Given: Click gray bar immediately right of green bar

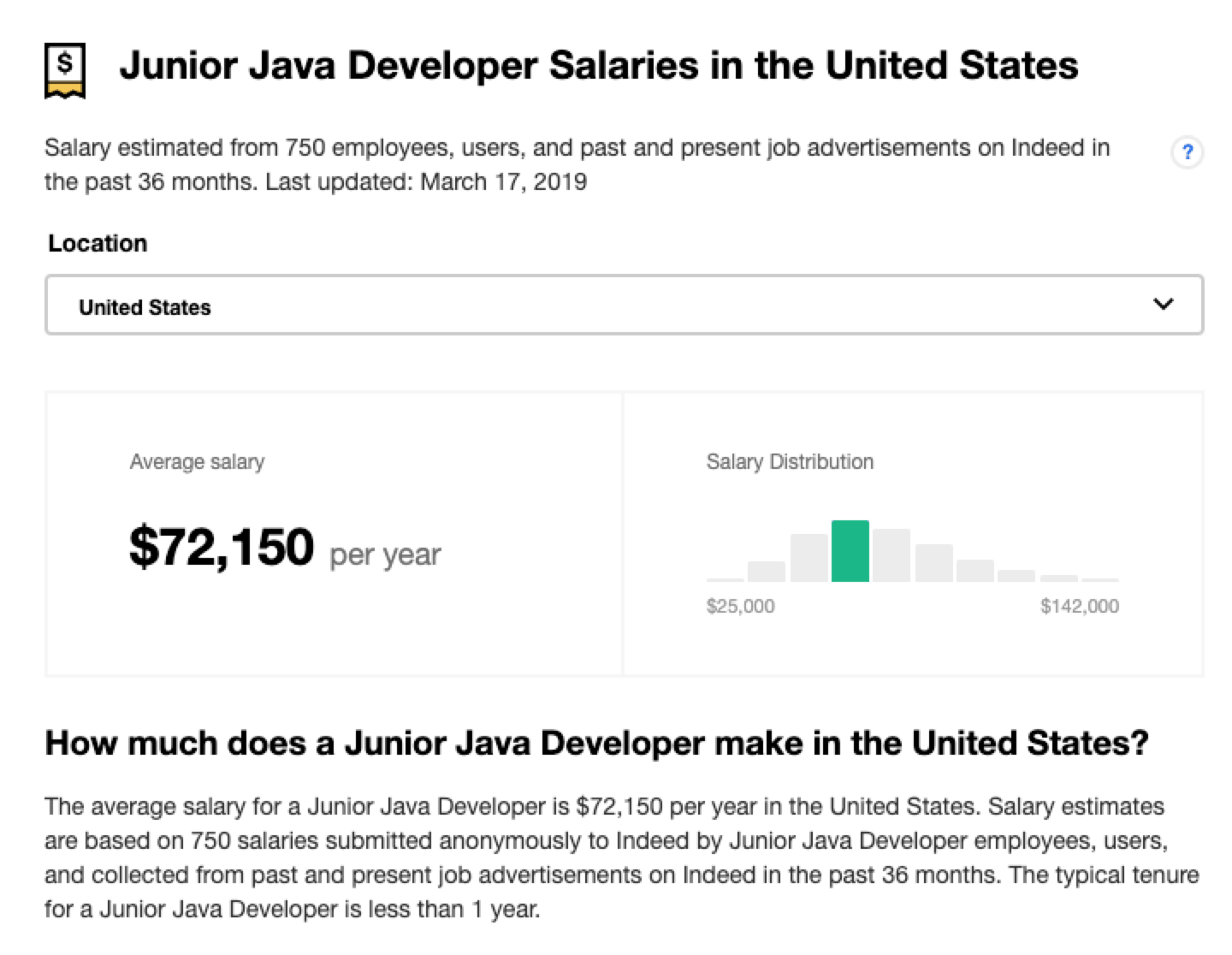Looking at the screenshot, I should tap(891, 555).
